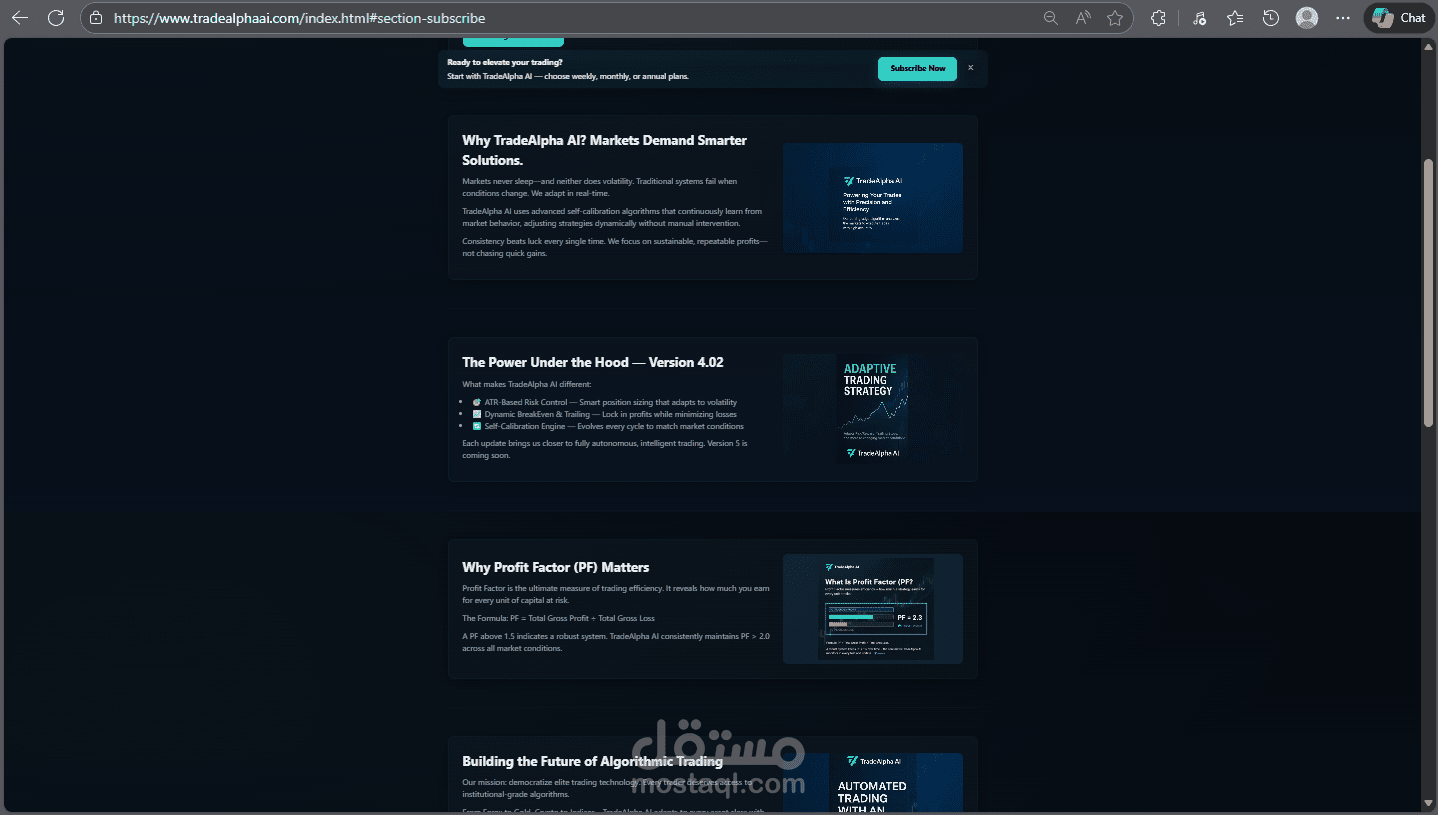Viewport: 1438px width, 815px height.
Task: Open the Powering Your Trades thumbnail
Action: click(873, 198)
